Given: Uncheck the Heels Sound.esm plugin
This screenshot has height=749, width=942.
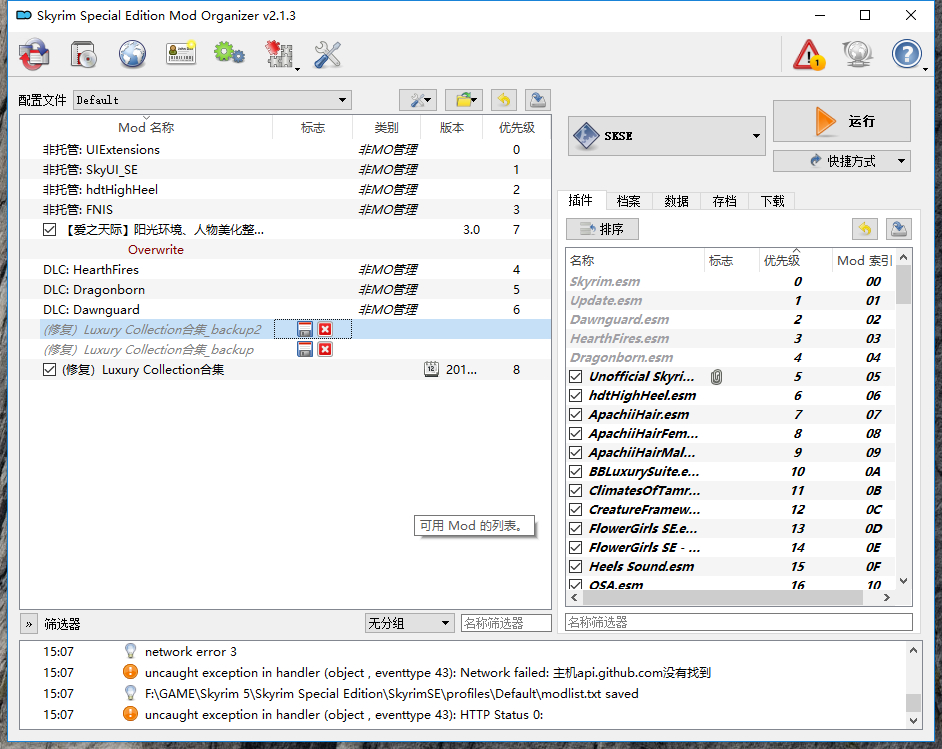Looking at the screenshot, I should pyautogui.click(x=576, y=566).
